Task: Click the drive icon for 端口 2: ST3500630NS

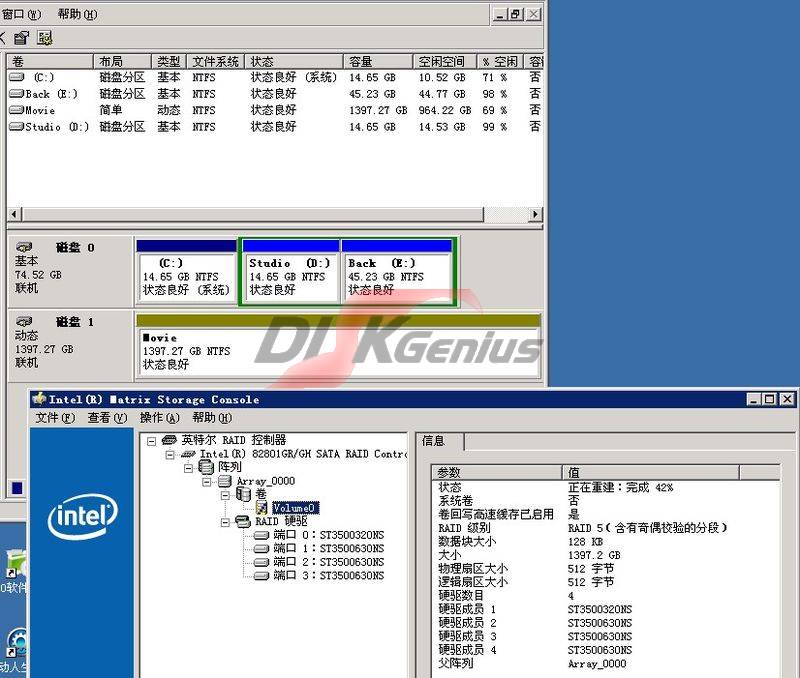Action: pos(261,562)
